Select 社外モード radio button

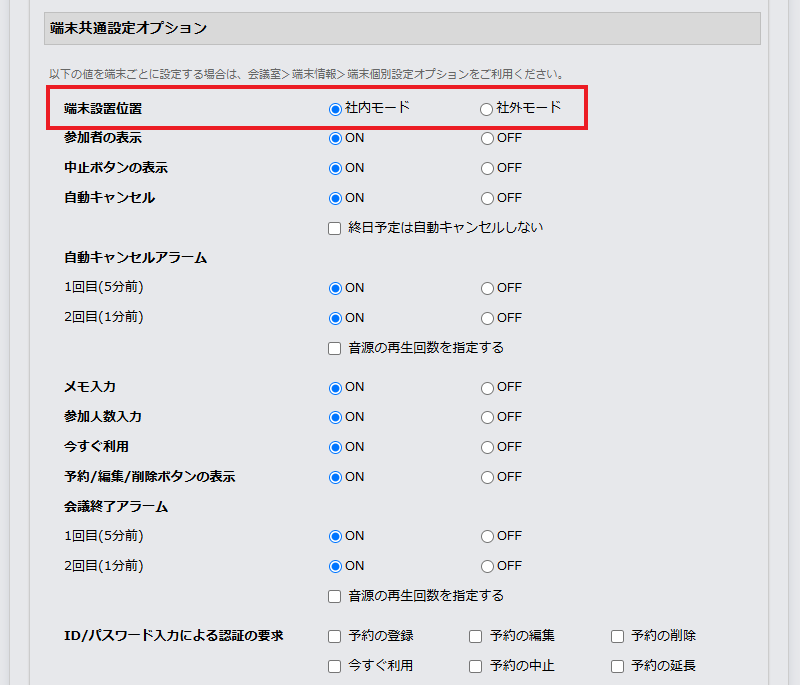click(487, 109)
